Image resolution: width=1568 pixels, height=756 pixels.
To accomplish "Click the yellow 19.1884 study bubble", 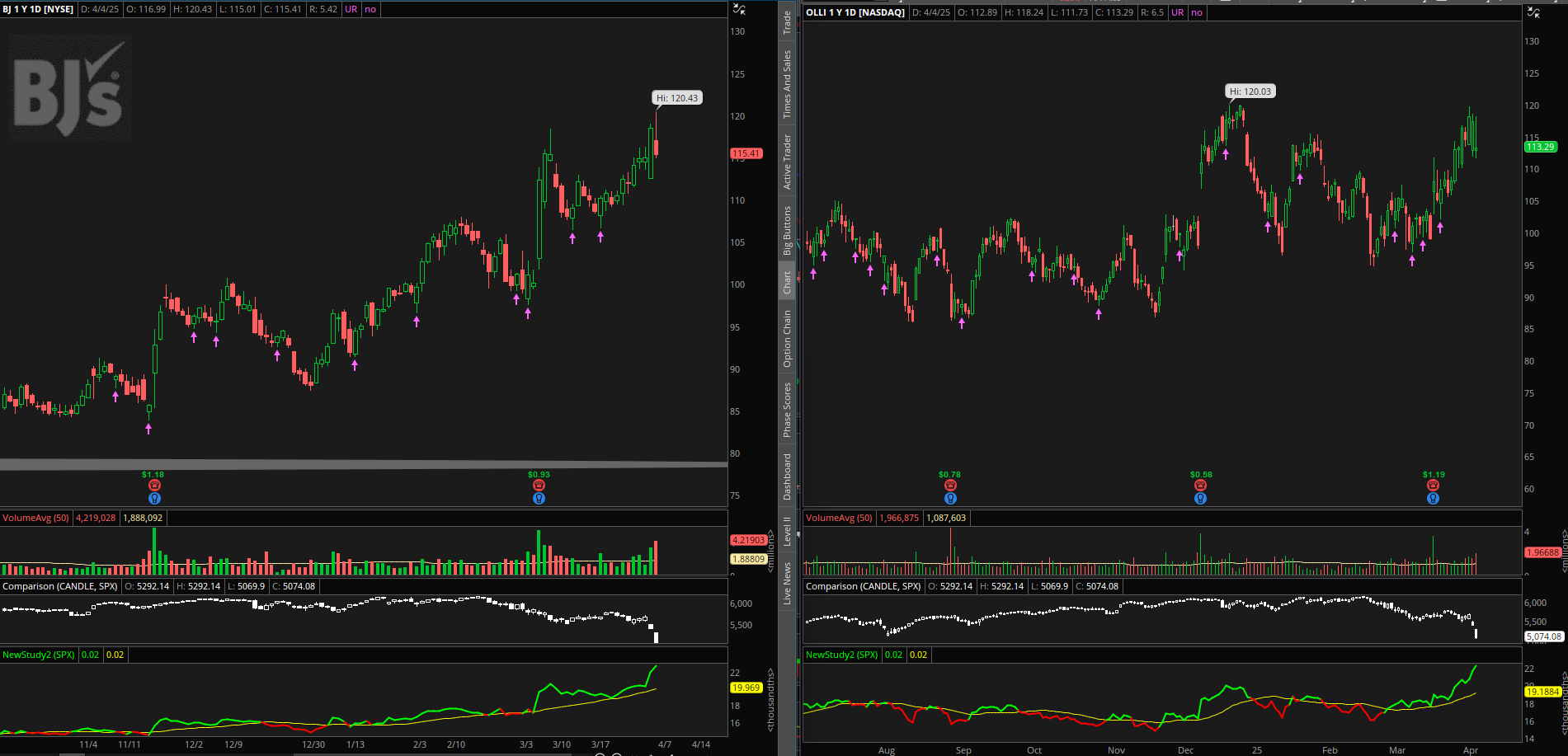I will pyautogui.click(x=1543, y=692).
